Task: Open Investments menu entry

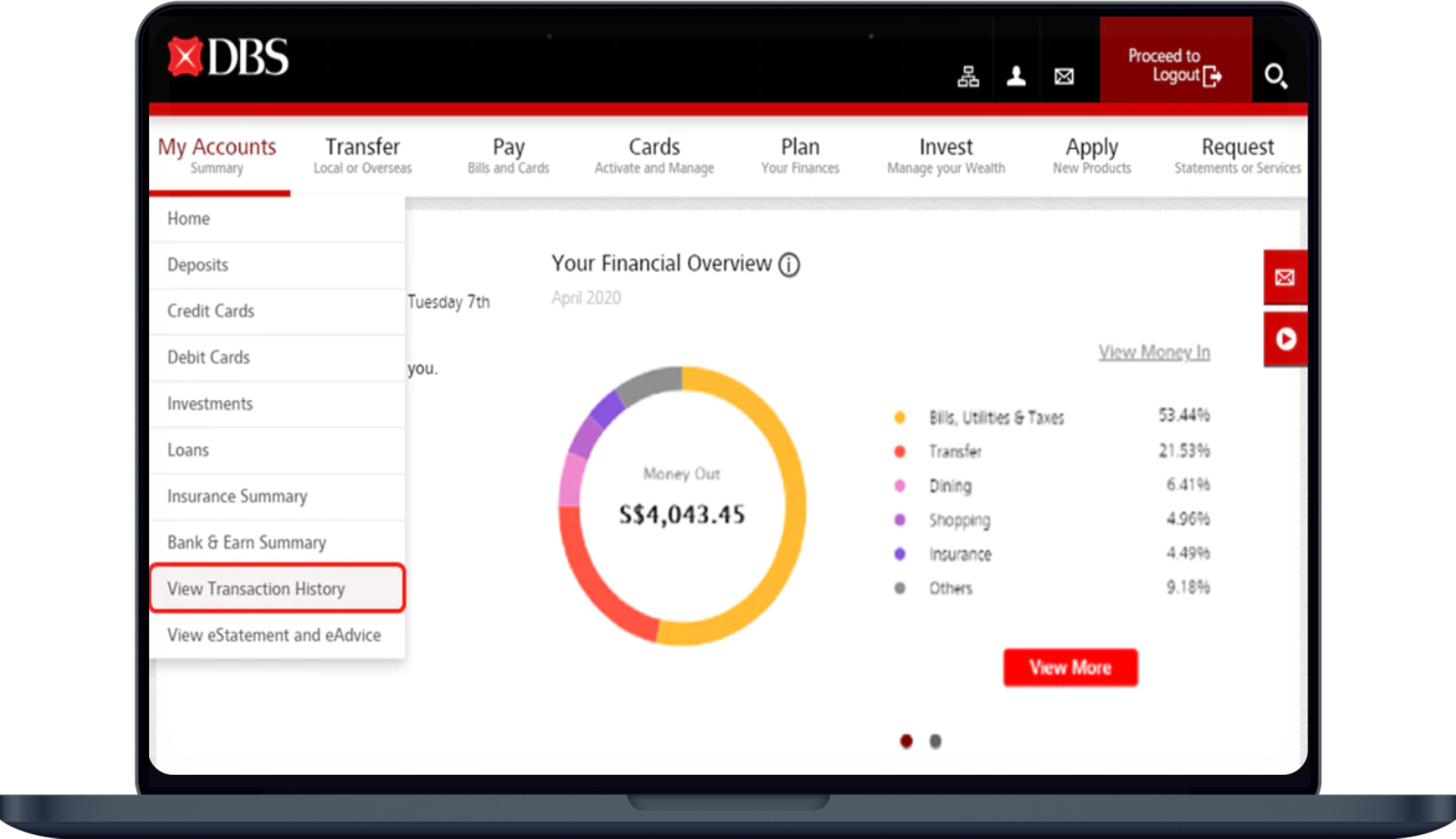Action: pyautogui.click(x=277, y=403)
